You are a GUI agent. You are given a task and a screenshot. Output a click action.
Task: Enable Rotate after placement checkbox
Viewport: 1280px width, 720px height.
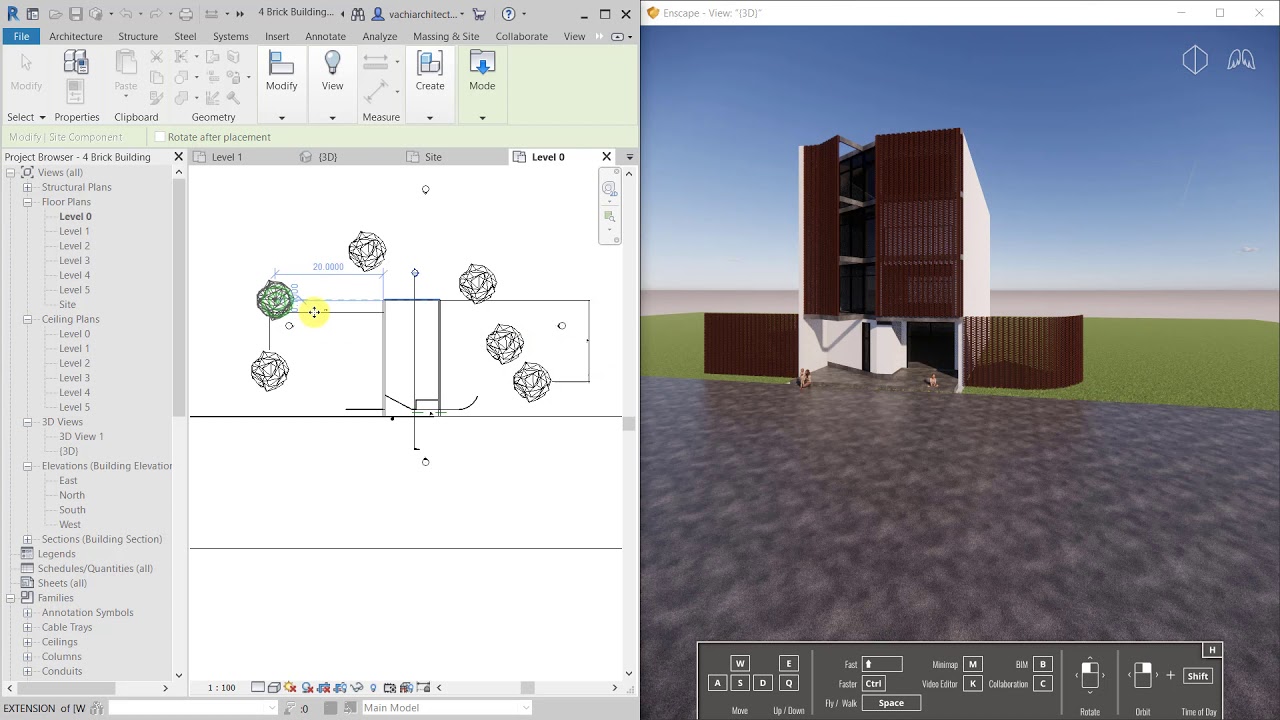point(160,137)
